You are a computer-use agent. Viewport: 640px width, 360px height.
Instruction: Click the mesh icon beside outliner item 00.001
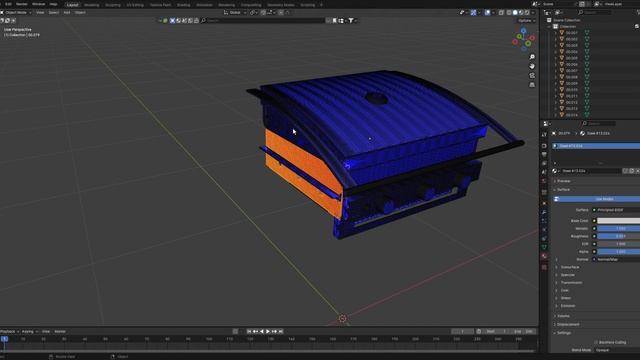[562, 33]
